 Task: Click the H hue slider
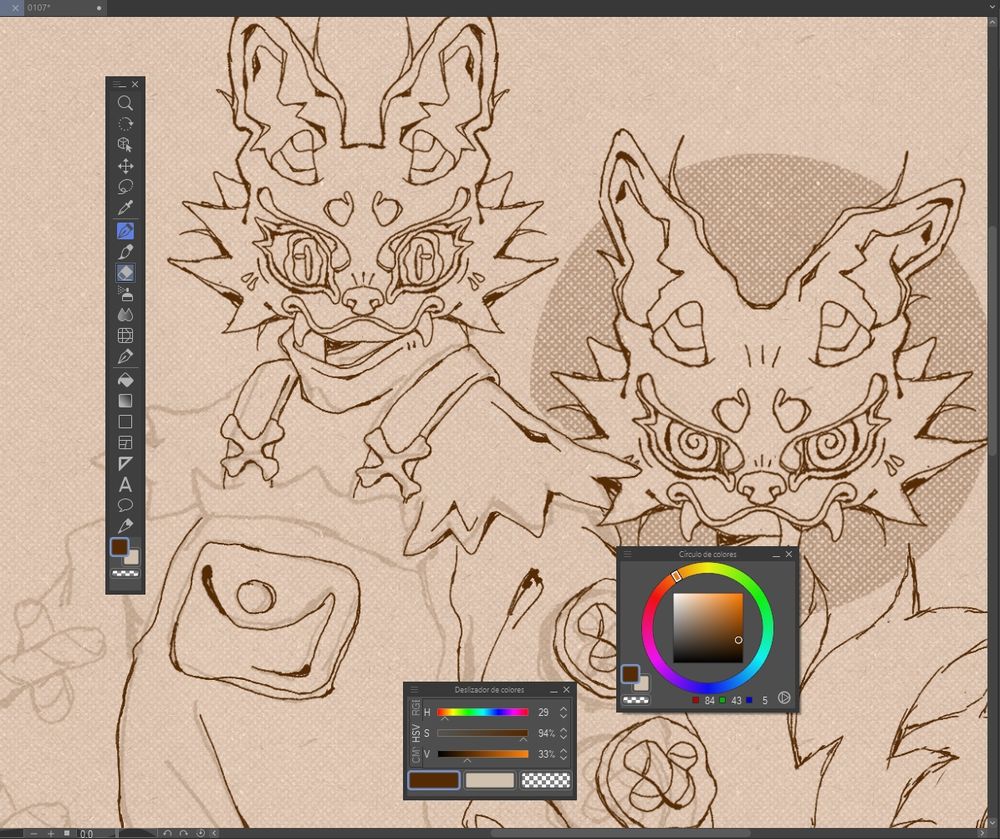(x=483, y=712)
